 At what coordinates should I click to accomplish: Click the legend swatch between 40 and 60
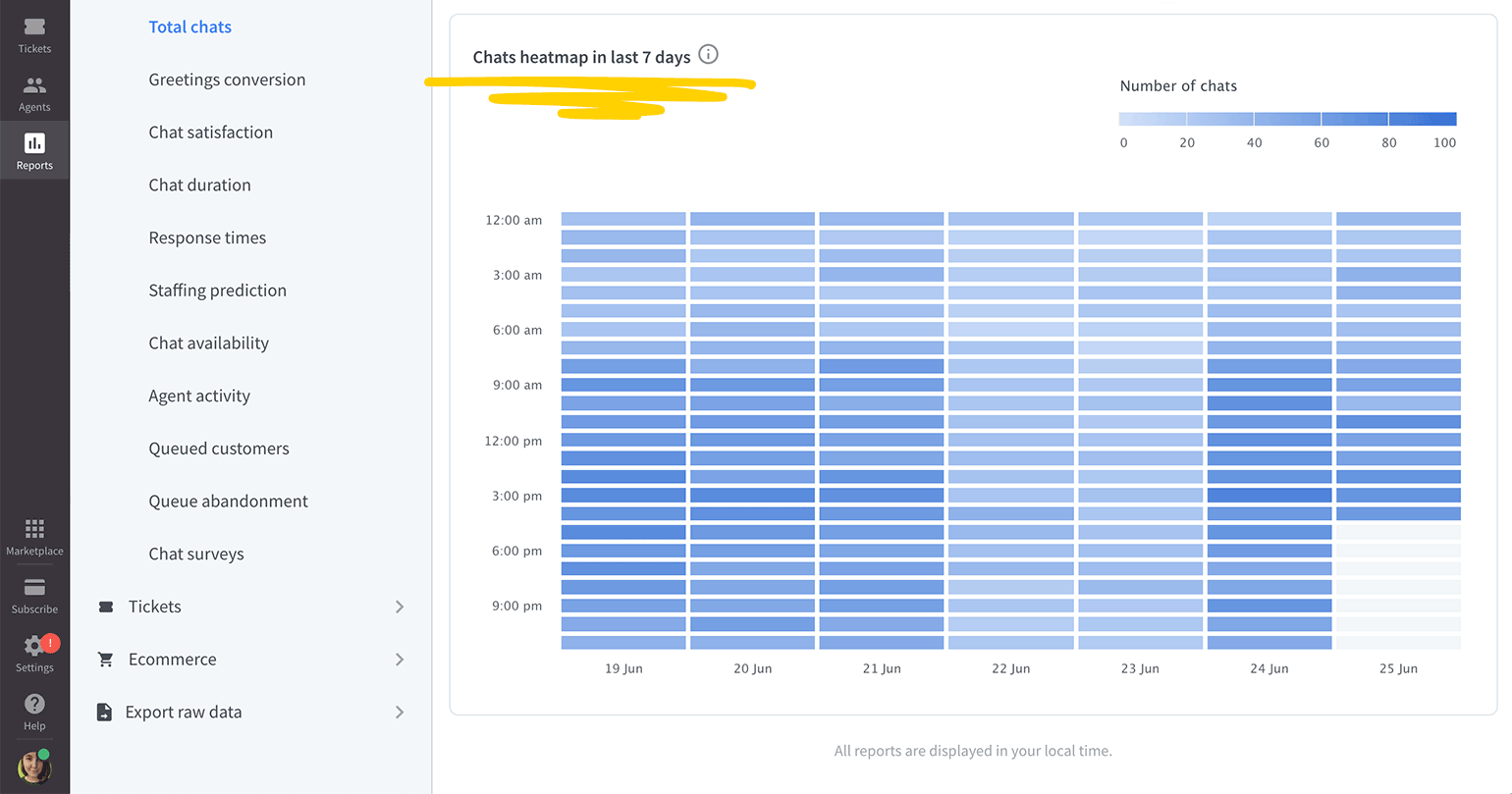1287,119
